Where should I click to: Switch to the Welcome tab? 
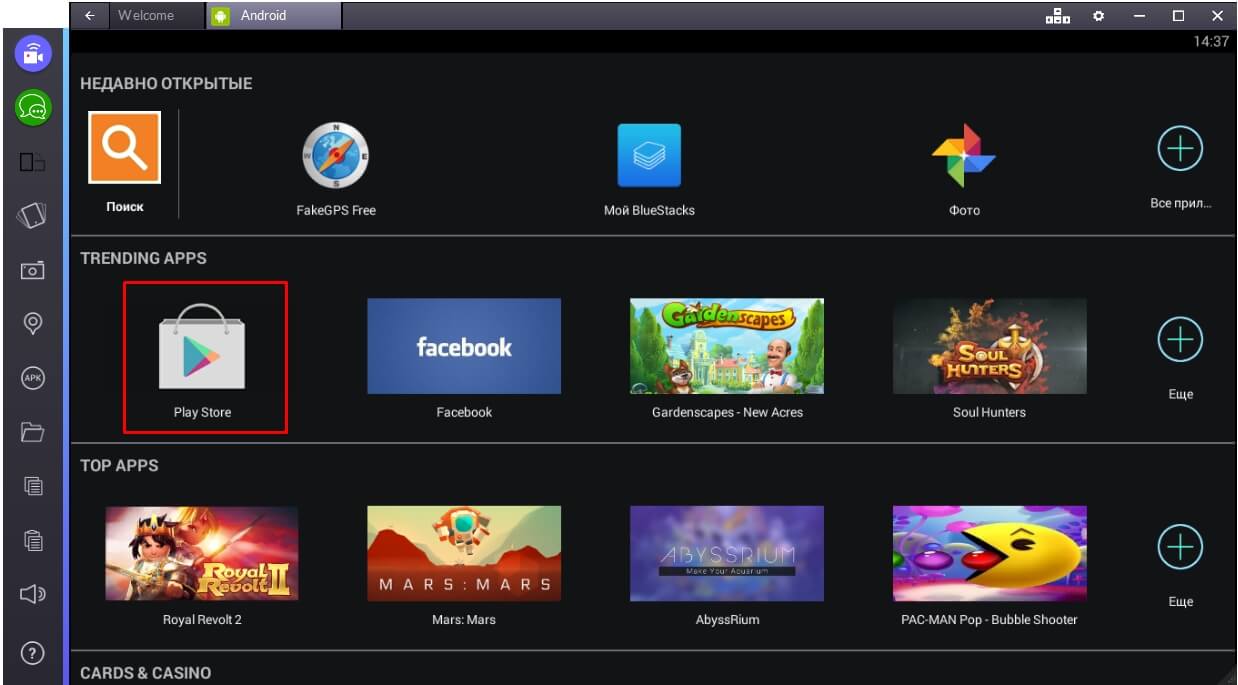(145, 15)
